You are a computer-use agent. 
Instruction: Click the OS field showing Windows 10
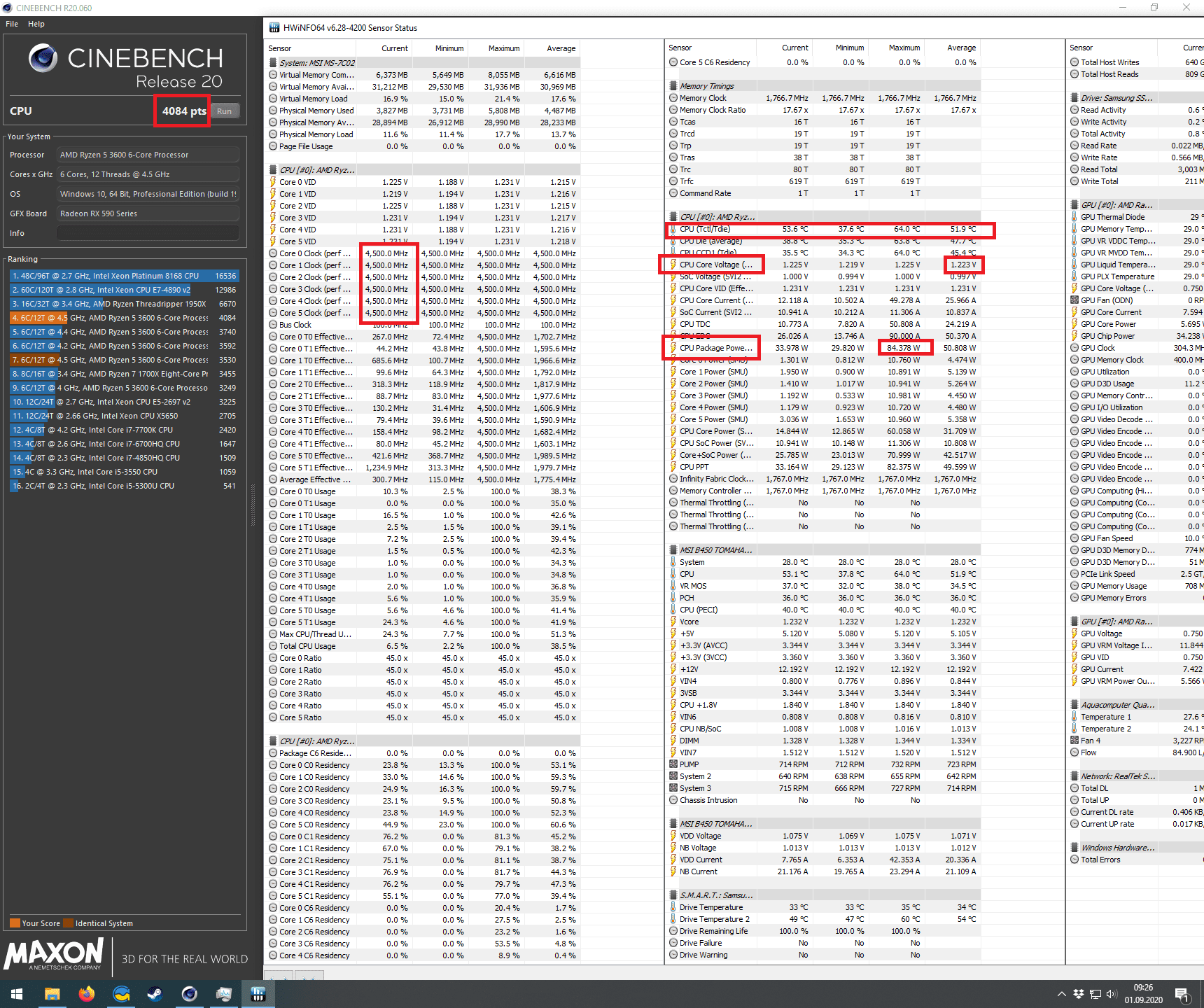pos(148,194)
